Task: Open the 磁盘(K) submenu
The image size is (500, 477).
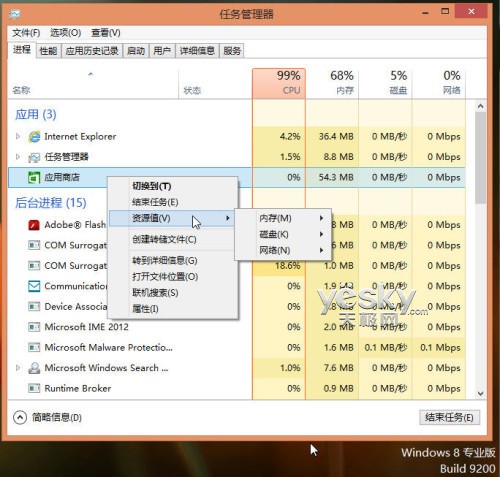Action: coord(283,234)
